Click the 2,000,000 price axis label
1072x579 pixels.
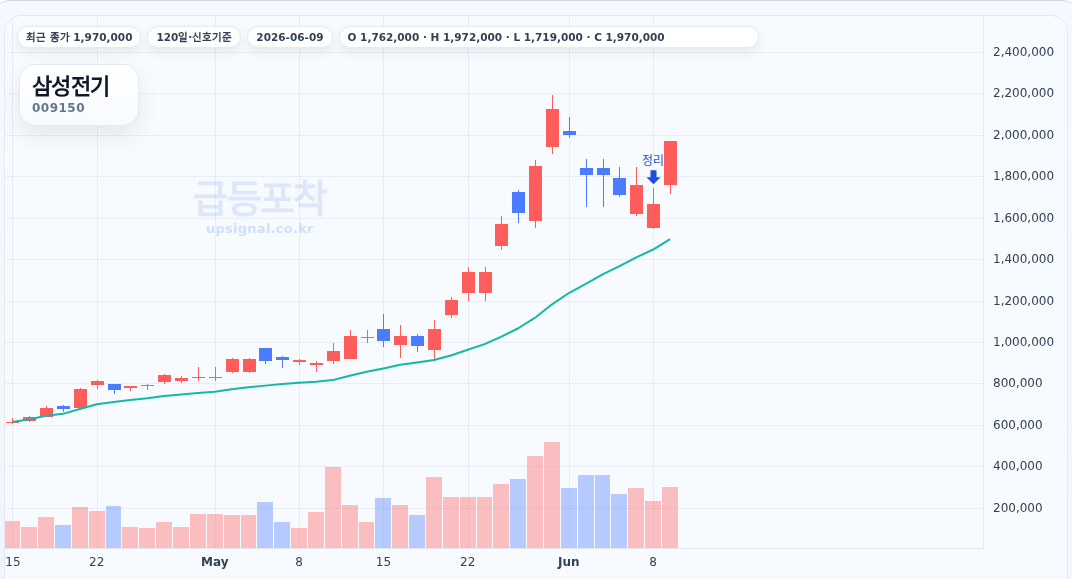[1023, 135]
